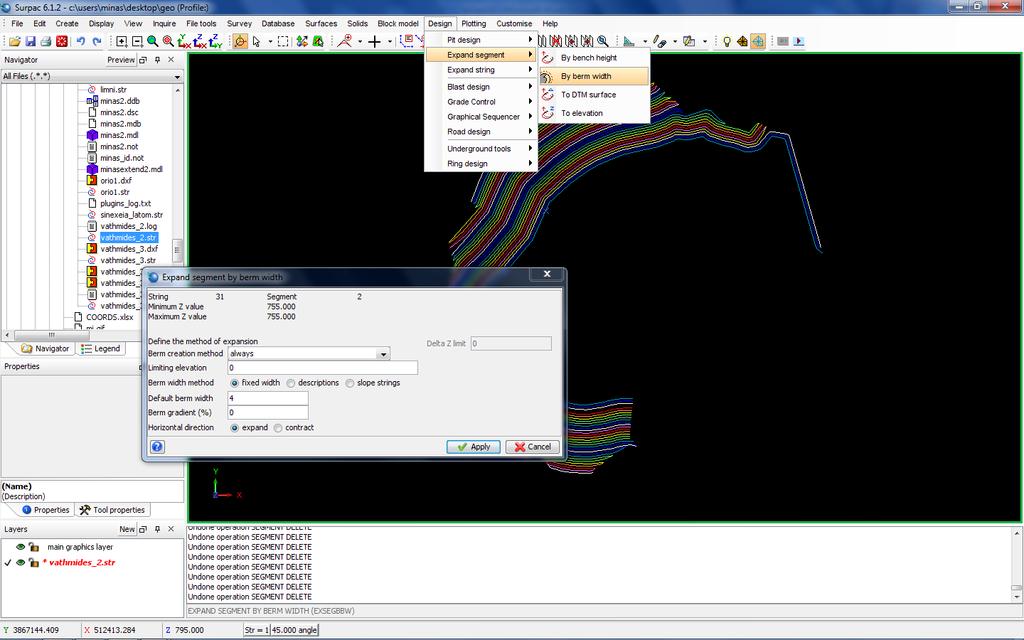Viewport: 1024px width, 640px height.
Task: Choose To DTM surface menu entry
Action: coord(594,95)
